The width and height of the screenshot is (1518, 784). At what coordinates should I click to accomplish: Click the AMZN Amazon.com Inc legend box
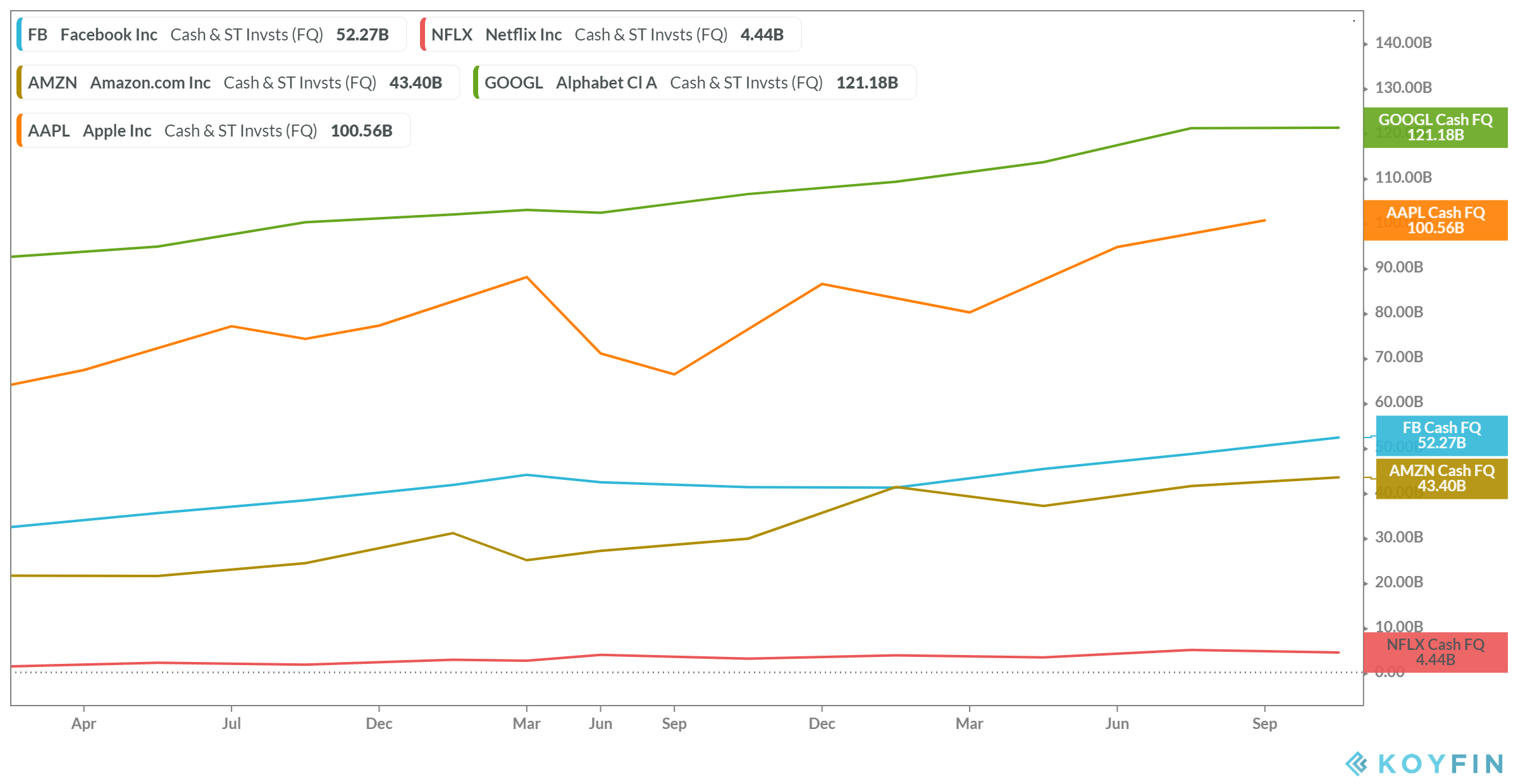(x=238, y=82)
